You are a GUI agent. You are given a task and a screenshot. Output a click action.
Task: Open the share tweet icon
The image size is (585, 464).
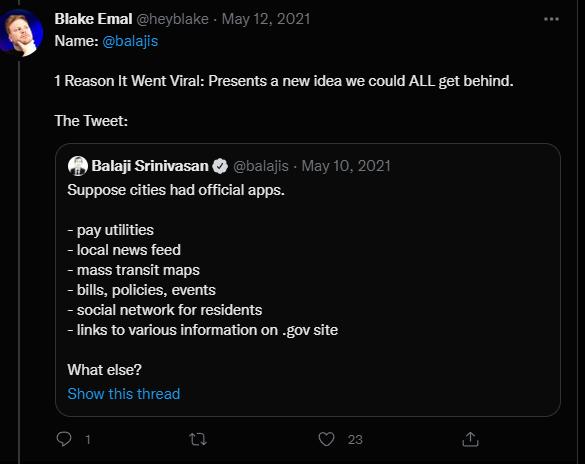pyautogui.click(x=470, y=439)
